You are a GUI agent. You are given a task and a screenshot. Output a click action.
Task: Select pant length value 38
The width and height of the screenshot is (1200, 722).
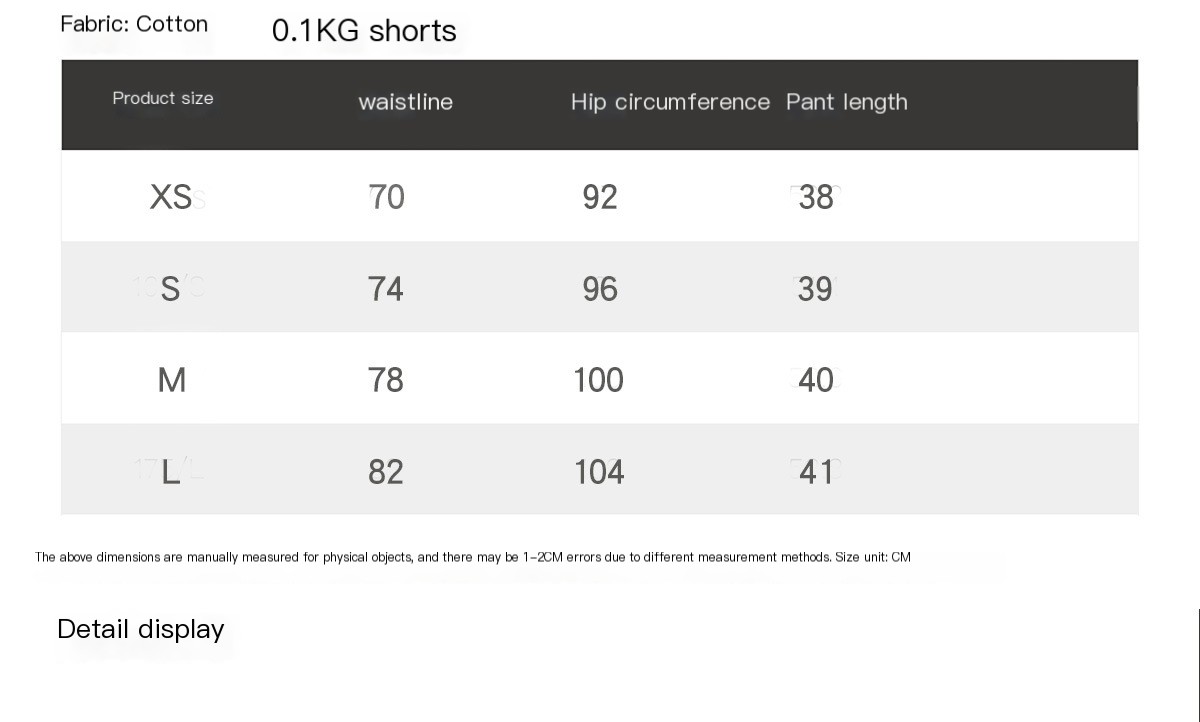tap(816, 197)
